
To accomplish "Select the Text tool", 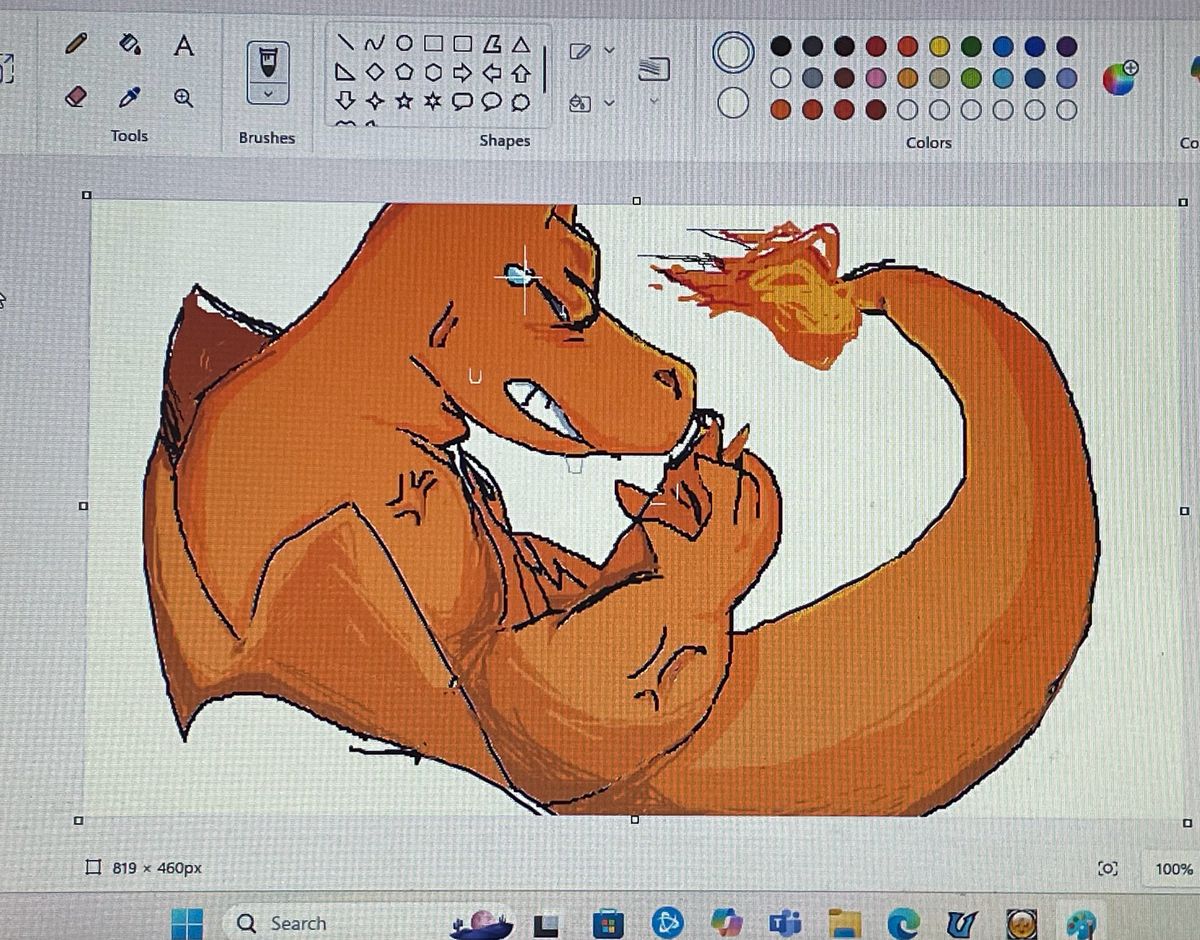I will tap(183, 45).
